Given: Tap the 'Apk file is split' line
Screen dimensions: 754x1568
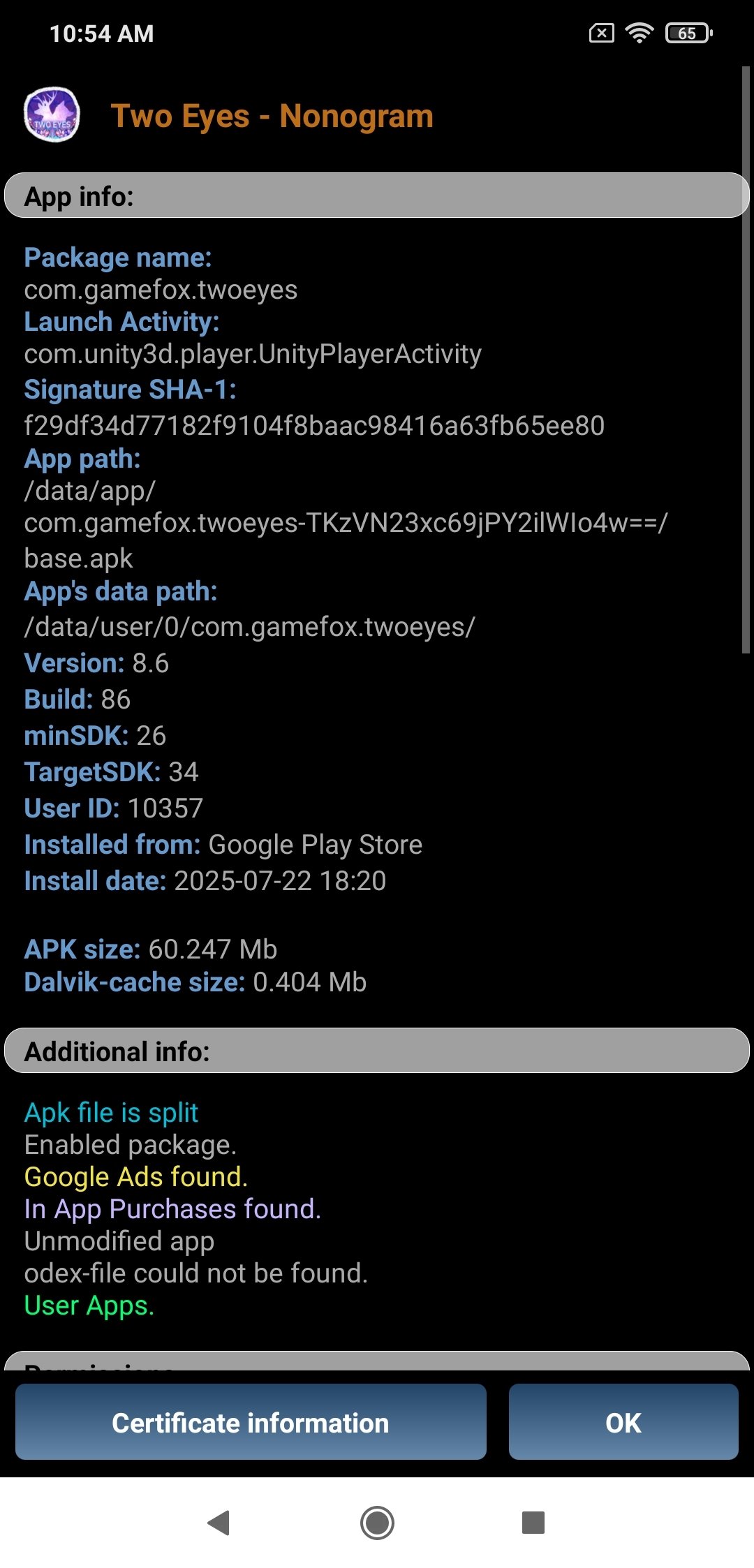Looking at the screenshot, I should click(111, 1113).
